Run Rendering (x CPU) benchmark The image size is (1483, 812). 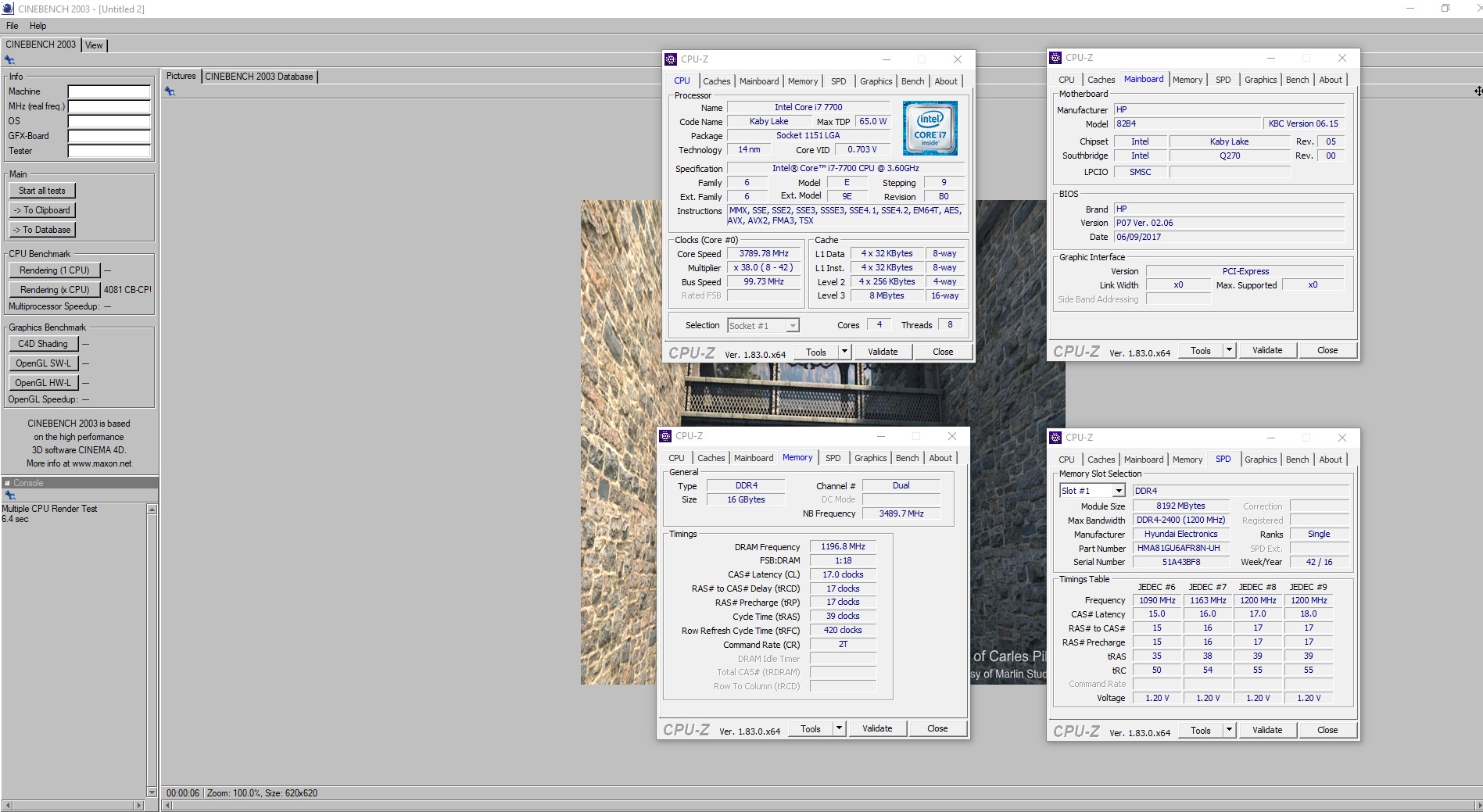click(55, 290)
